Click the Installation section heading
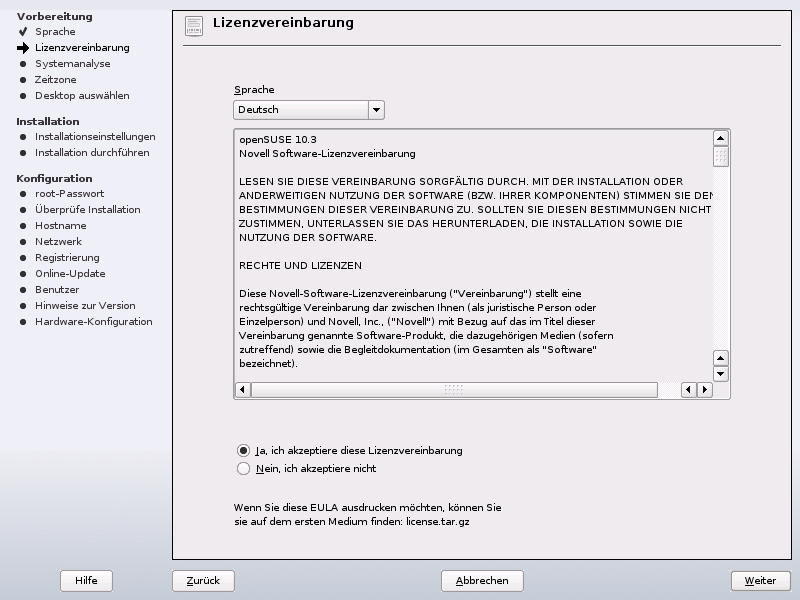Image resolution: width=800 pixels, height=600 pixels. click(x=48, y=121)
